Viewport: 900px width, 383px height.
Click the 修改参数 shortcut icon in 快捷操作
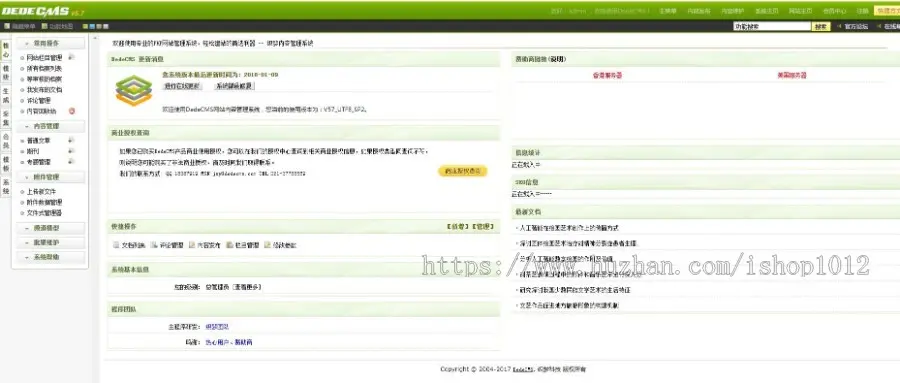click(x=267, y=245)
